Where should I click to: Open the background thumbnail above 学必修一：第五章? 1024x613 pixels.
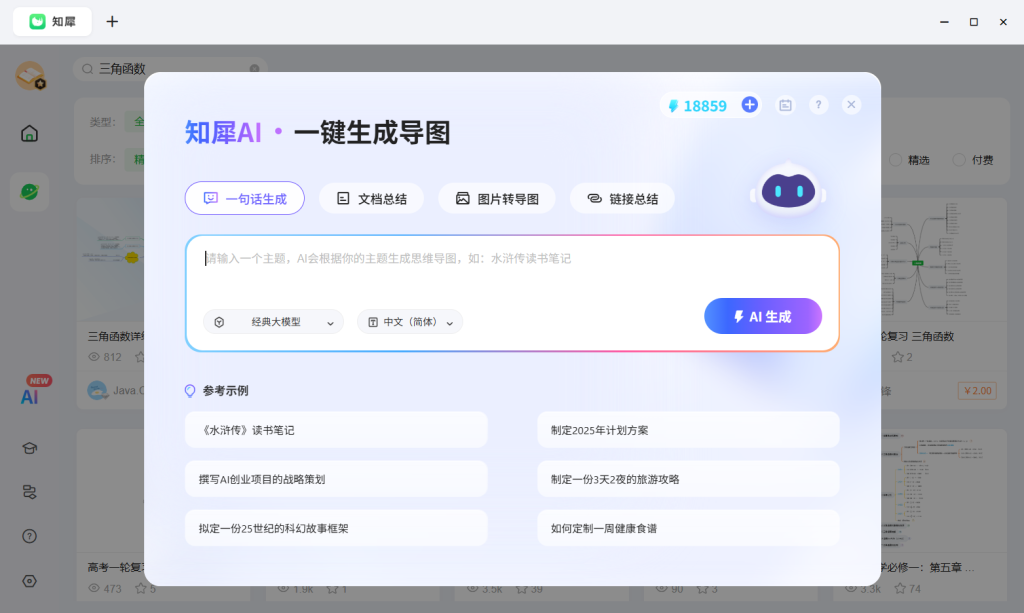tap(942, 491)
